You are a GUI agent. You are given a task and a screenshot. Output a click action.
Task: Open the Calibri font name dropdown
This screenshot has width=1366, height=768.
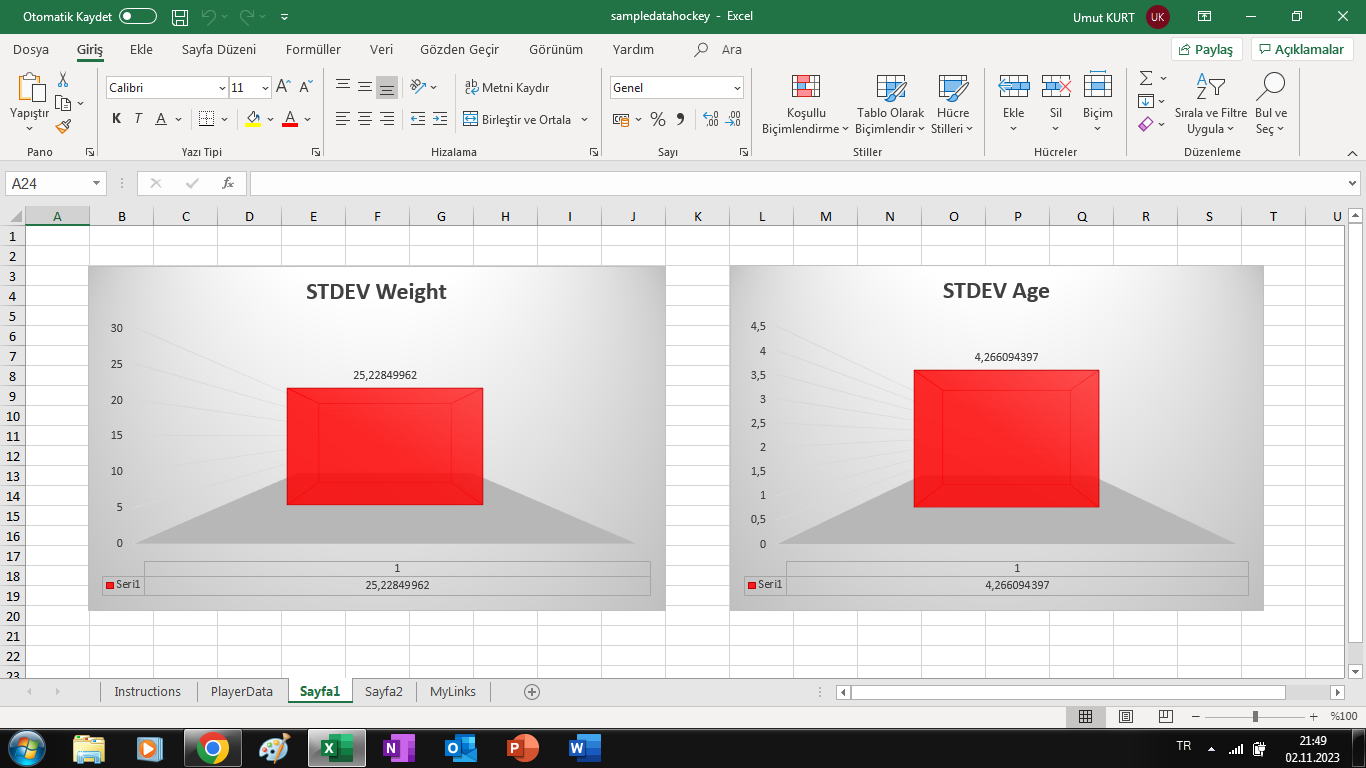coord(222,88)
